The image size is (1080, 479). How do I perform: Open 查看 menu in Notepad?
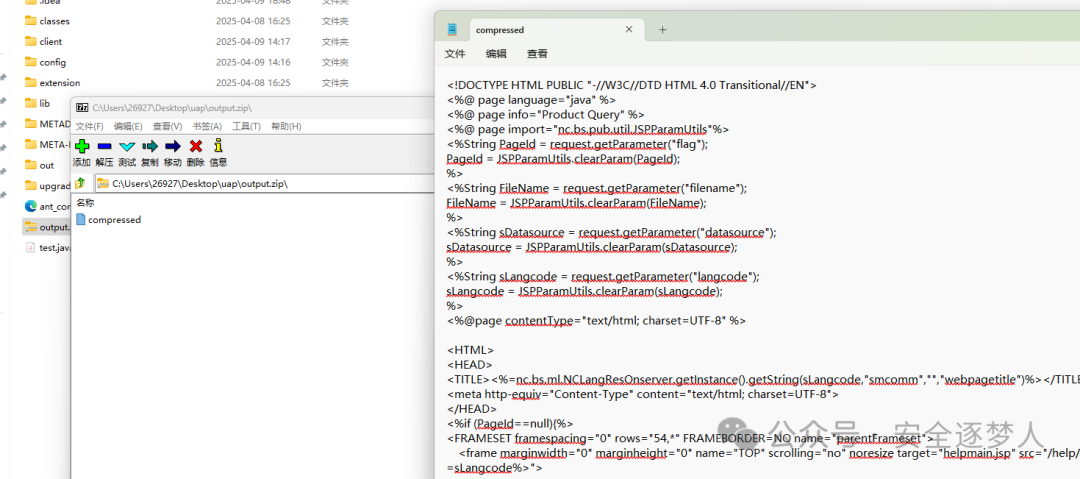pyautogui.click(x=537, y=54)
